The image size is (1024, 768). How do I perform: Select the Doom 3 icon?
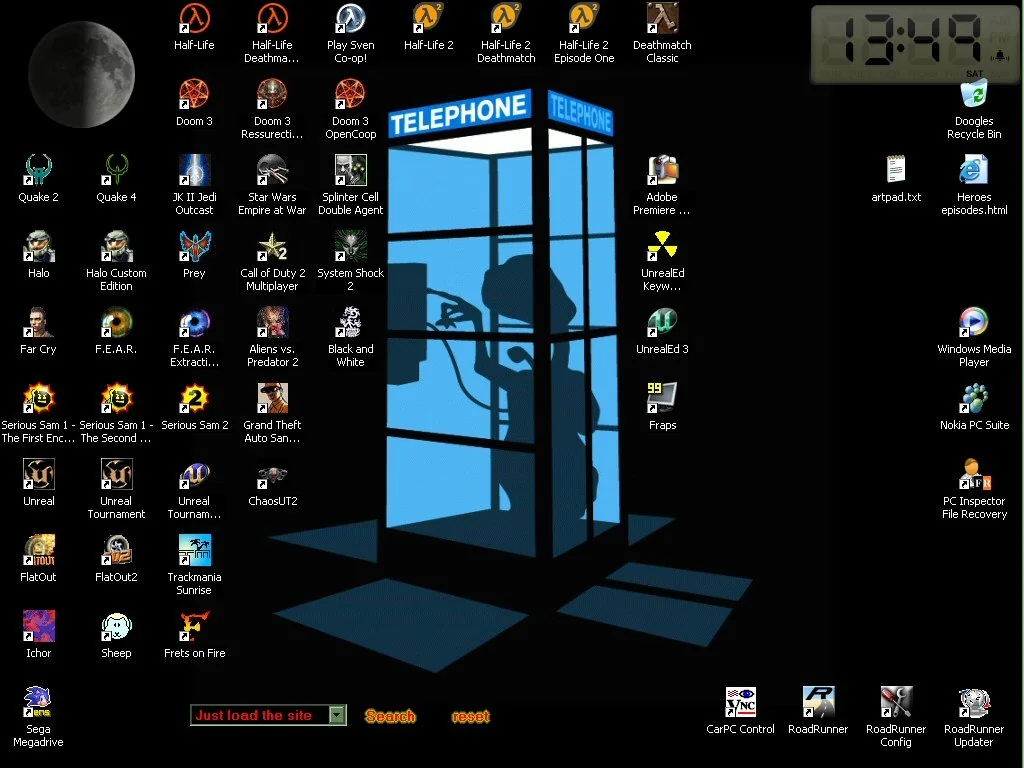[194, 95]
